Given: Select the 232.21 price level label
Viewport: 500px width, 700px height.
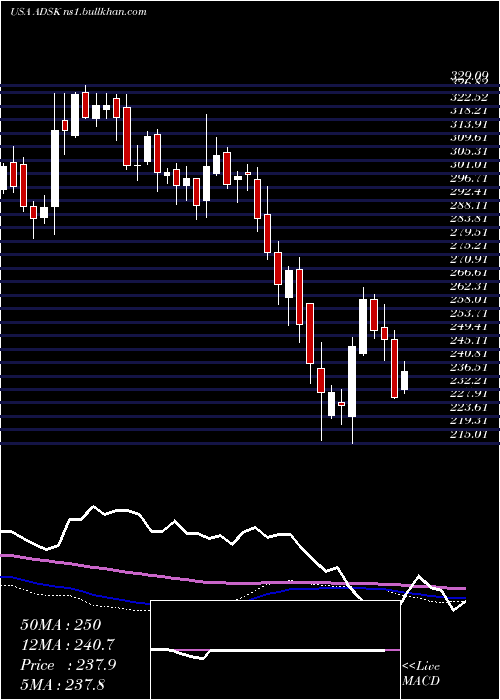Looking at the screenshot, I should [469, 380].
